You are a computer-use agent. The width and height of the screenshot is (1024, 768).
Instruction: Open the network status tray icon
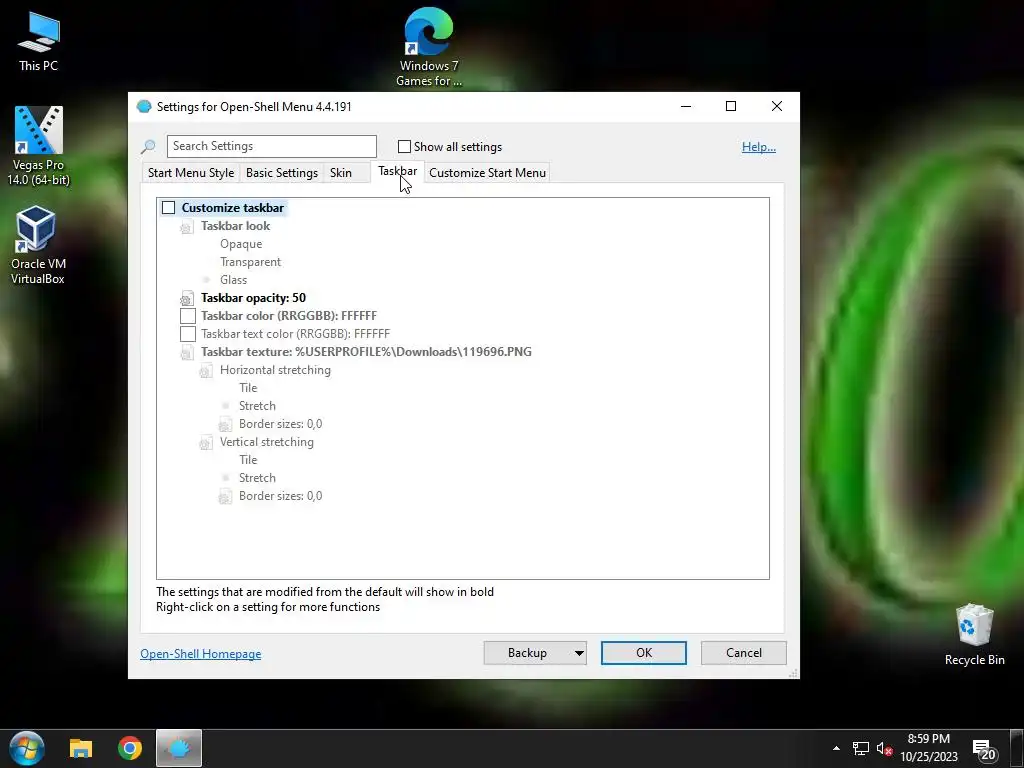pyautogui.click(x=861, y=748)
